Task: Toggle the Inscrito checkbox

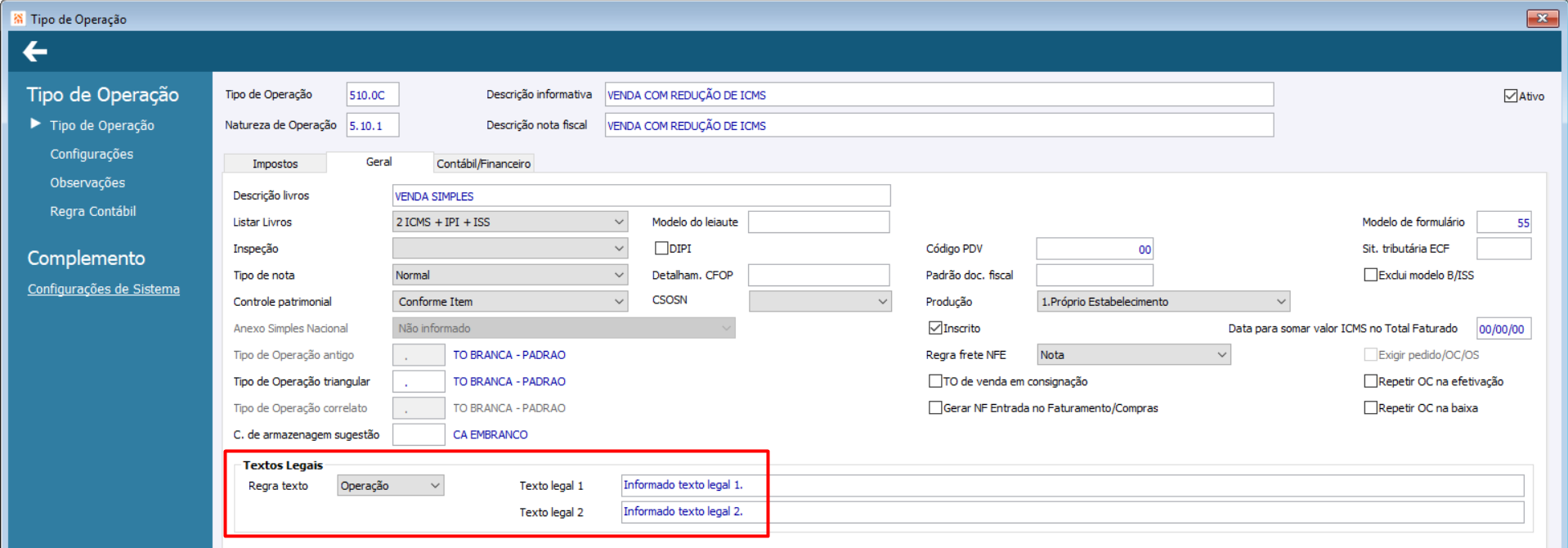Action: click(935, 328)
